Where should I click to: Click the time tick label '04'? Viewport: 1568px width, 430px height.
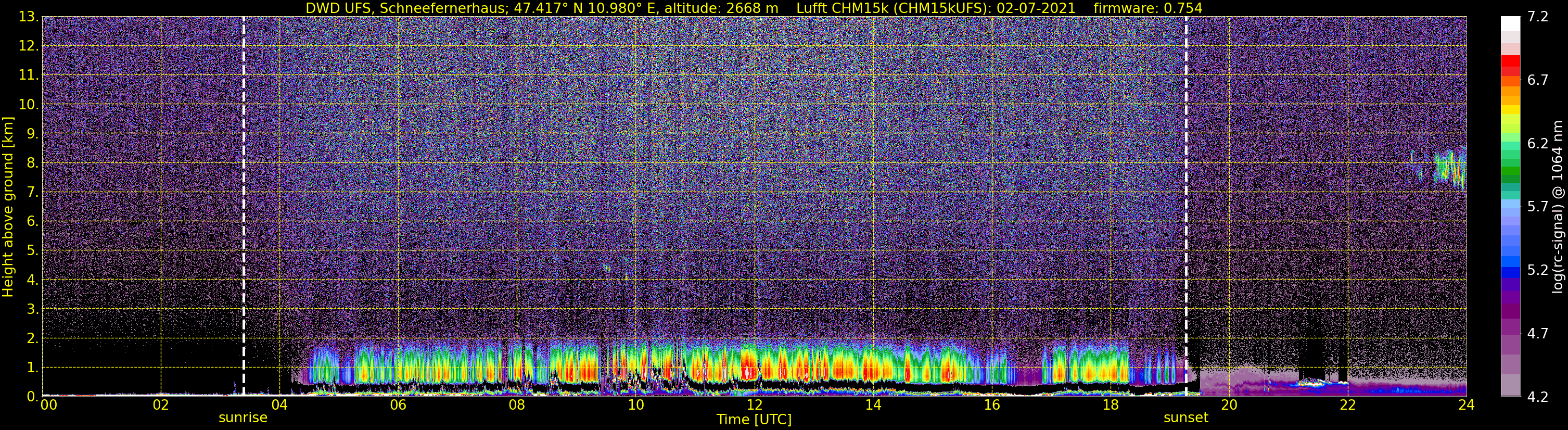279,406
